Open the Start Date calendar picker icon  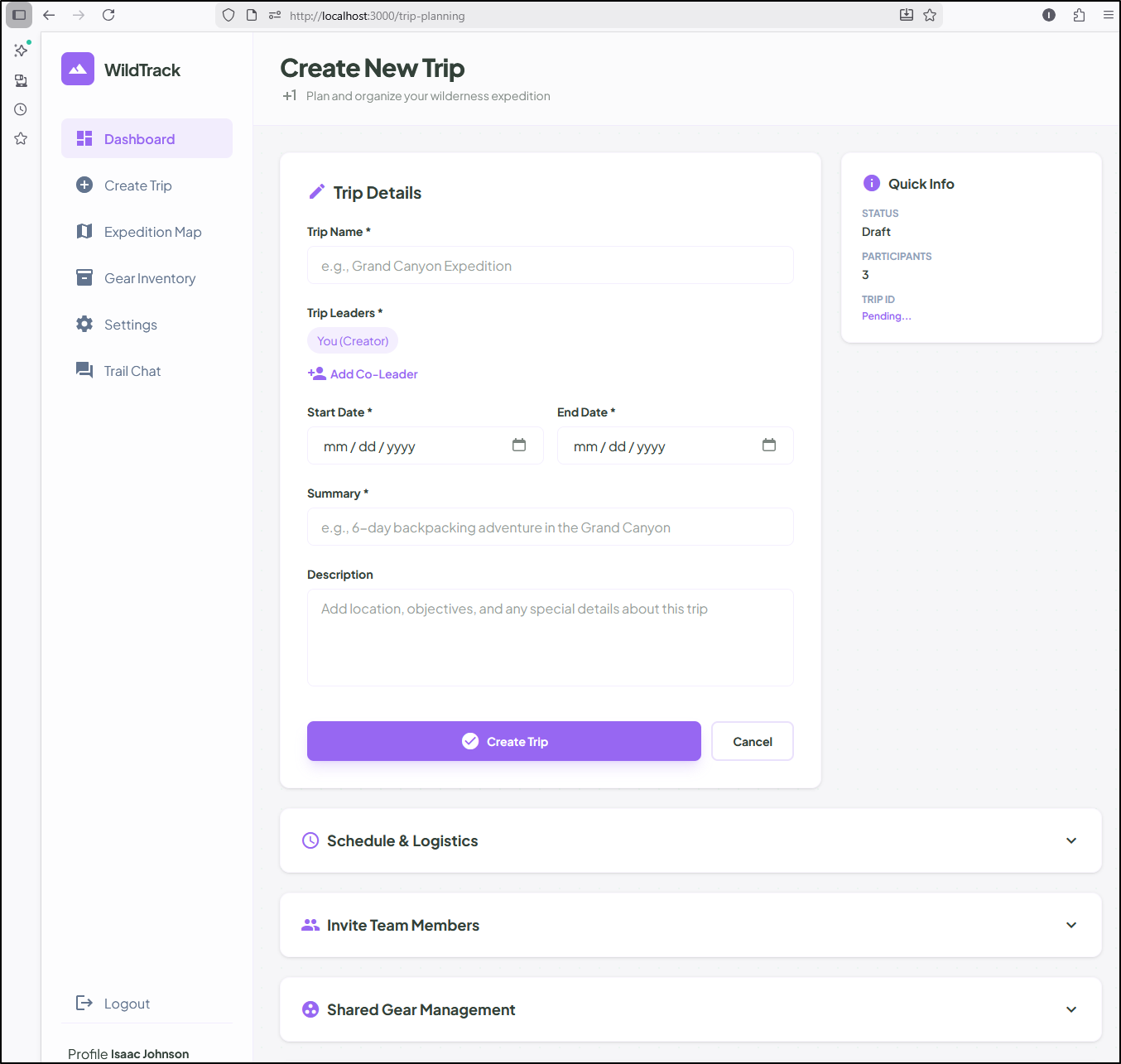pyautogui.click(x=519, y=445)
